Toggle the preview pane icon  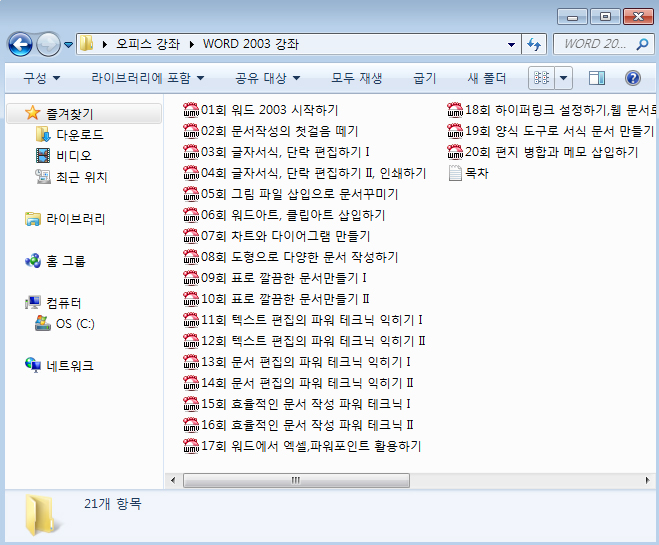(x=597, y=78)
